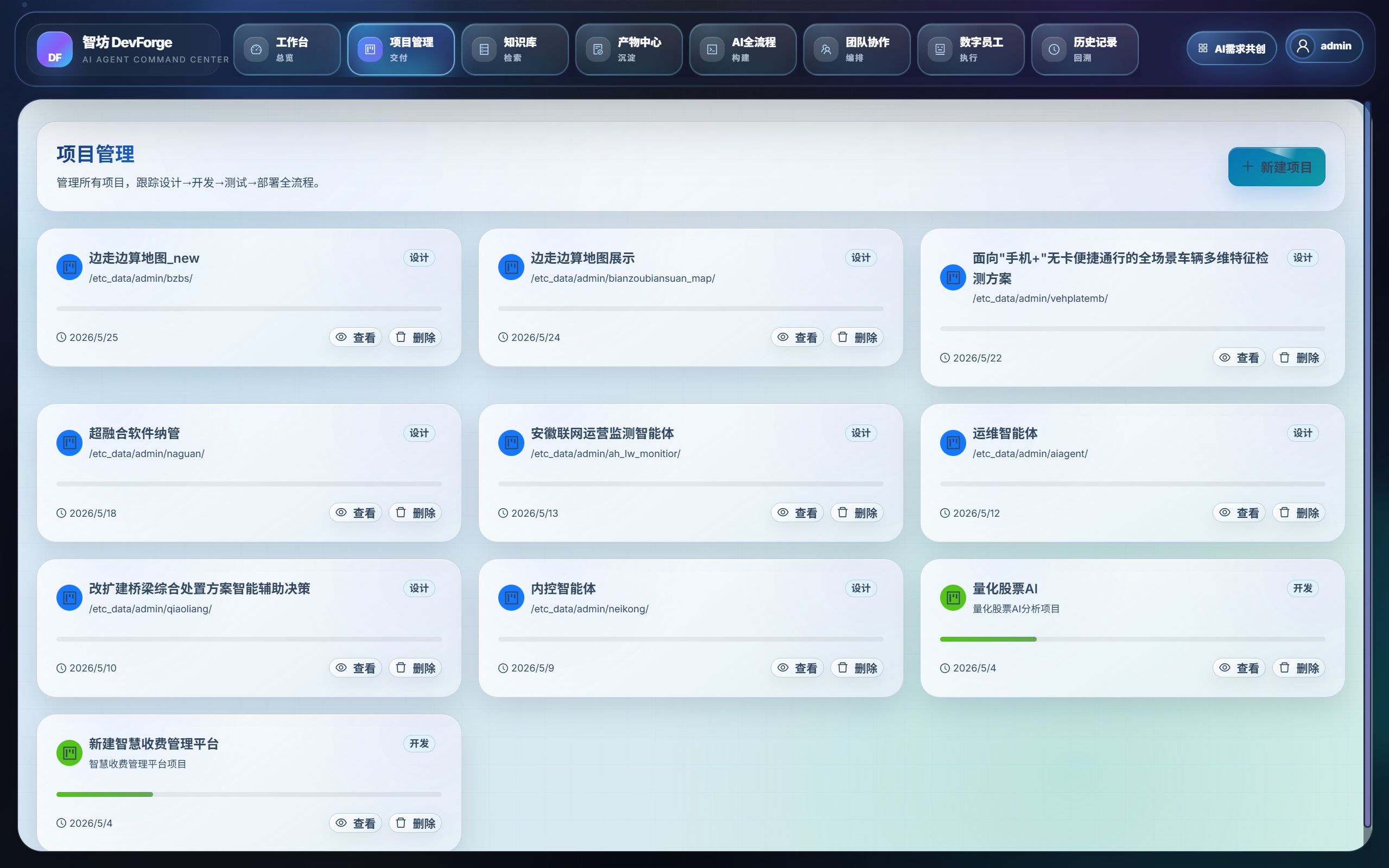
Task: Click the project icon for 运维智能体
Action: (x=953, y=442)
